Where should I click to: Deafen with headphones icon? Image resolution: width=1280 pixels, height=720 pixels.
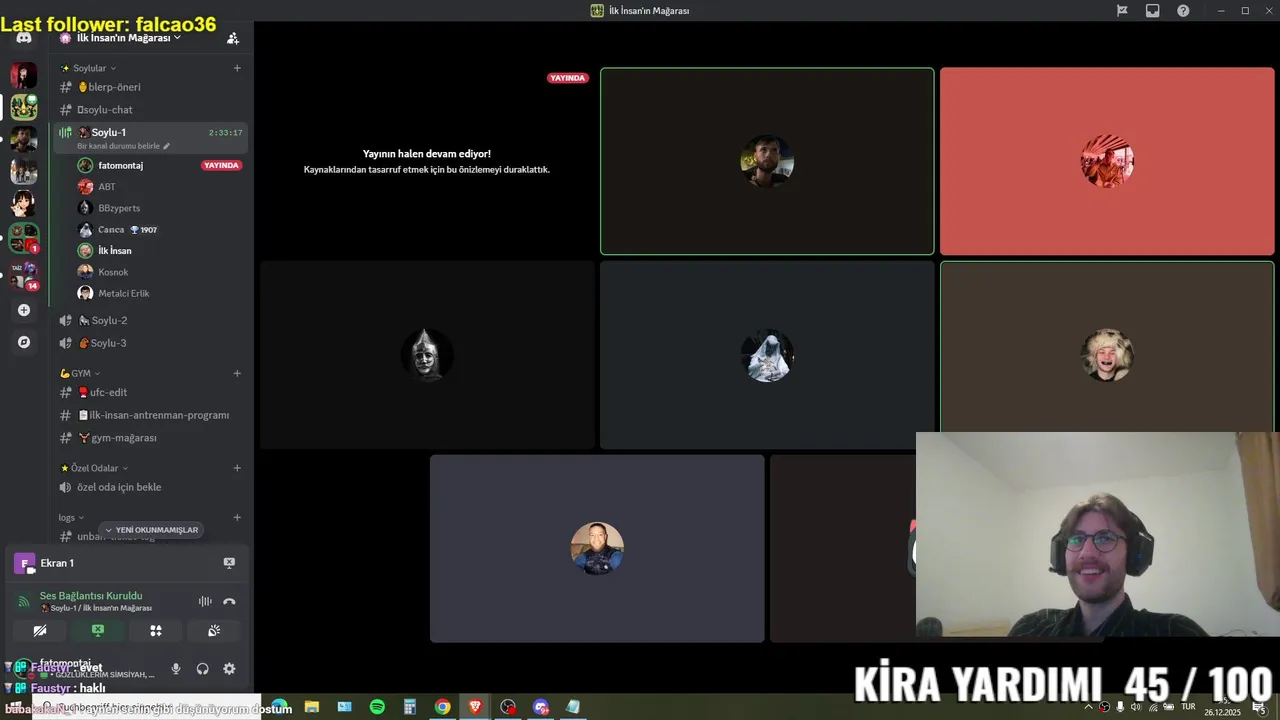(203, 669)
